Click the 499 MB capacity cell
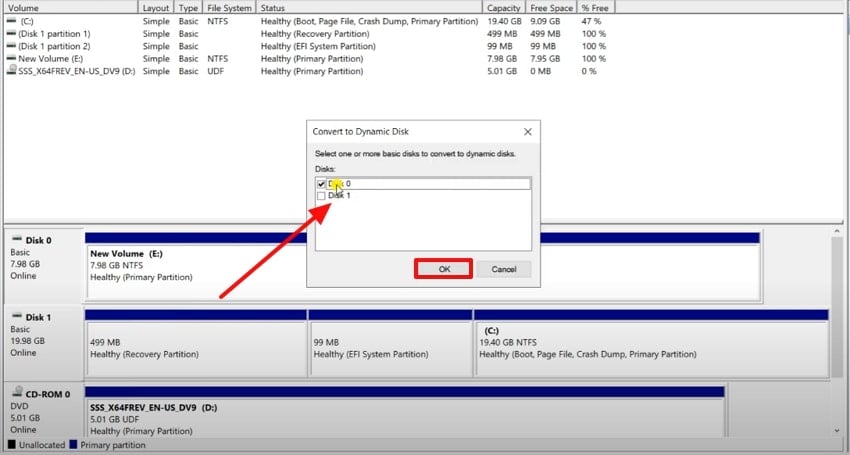The image size is (850, 455). pos(502,34)
